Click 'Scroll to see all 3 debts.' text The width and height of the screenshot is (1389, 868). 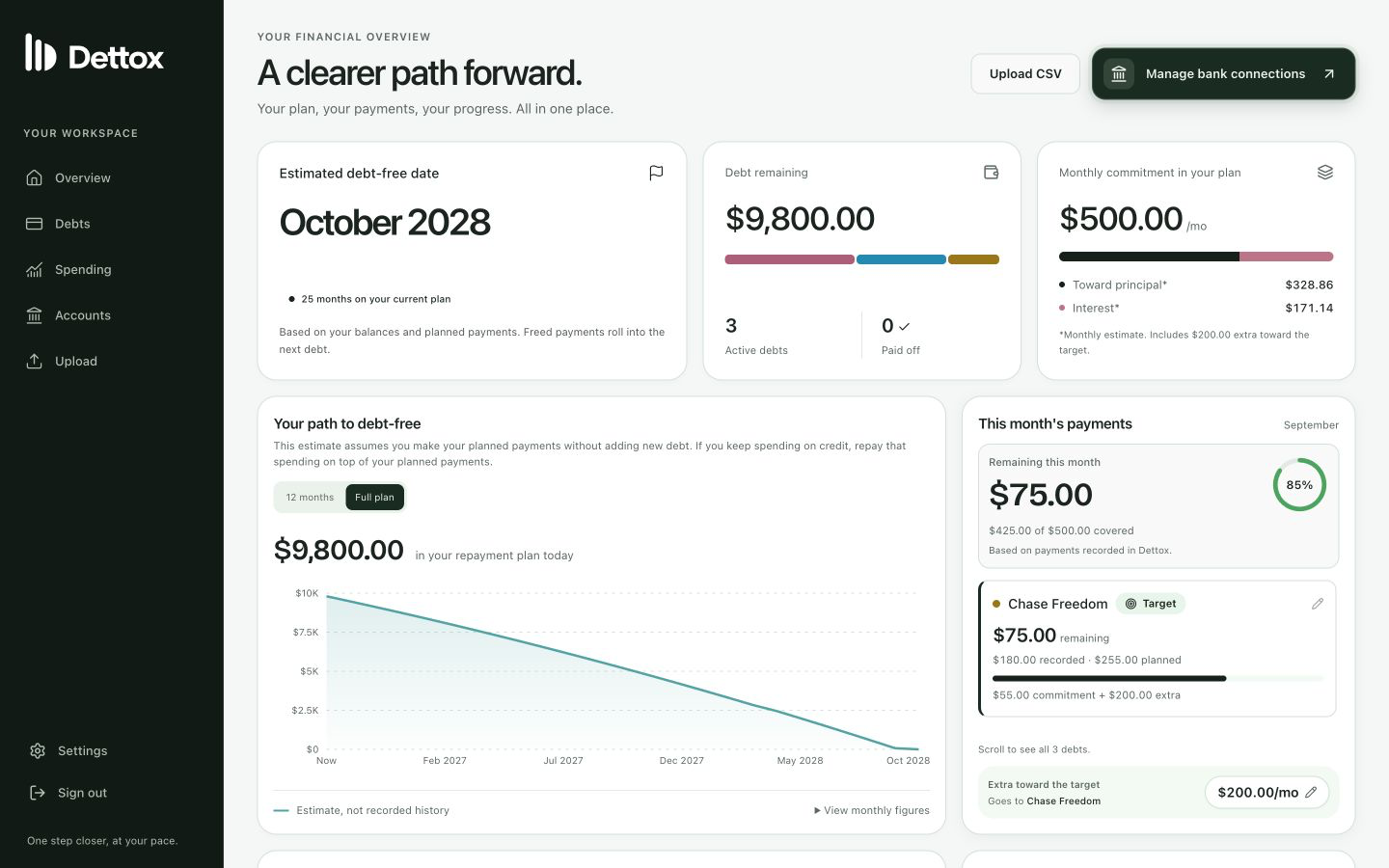point(1034,749)
